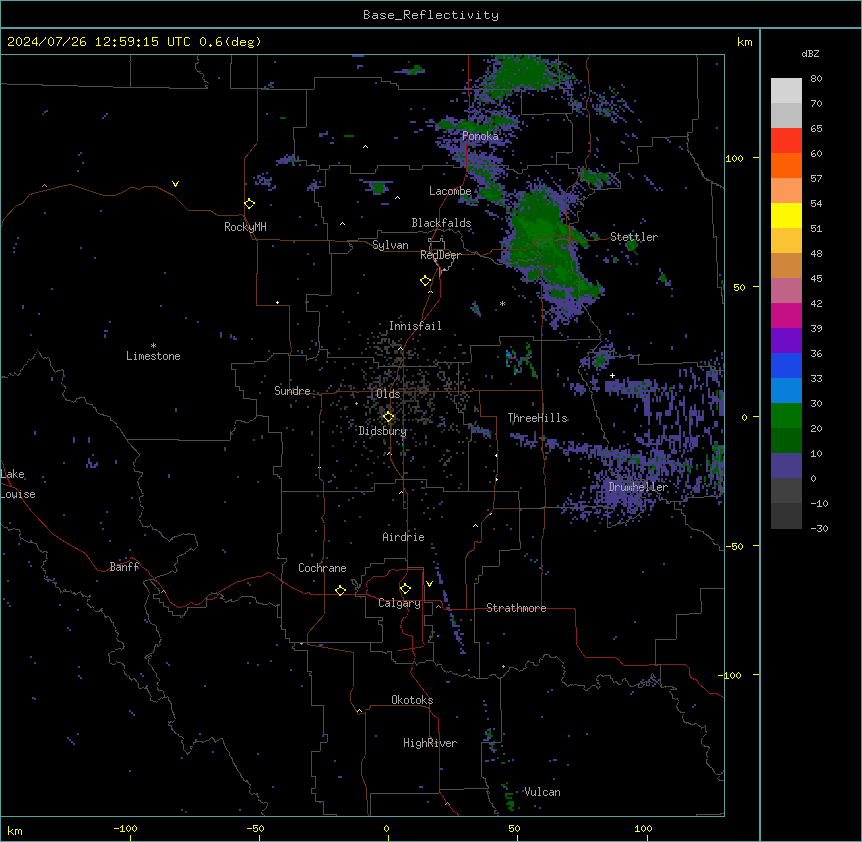The image size is (862, 842).
Task: Select the Louise label at left edge
Action: (x=18, y=495)
